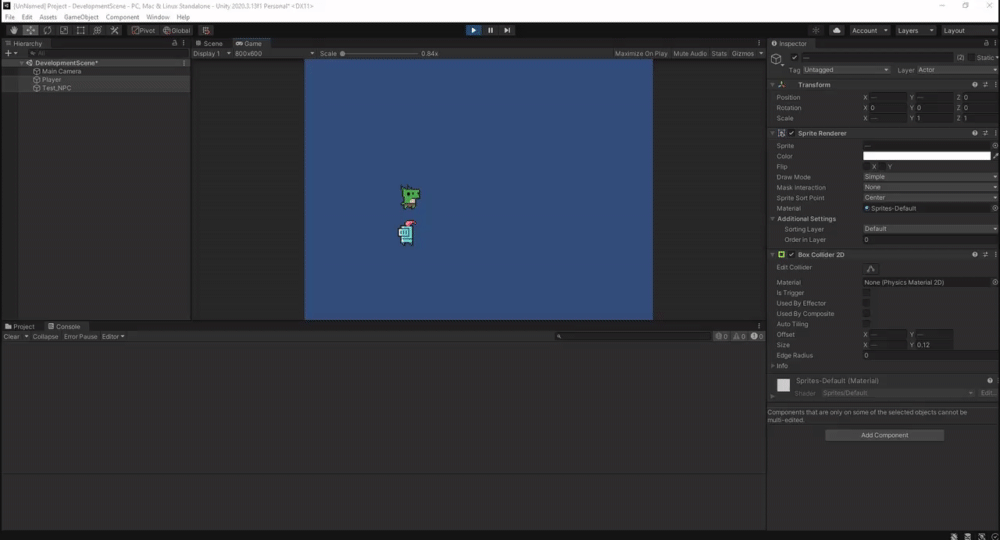This screenshot has height=540, width=1000.
Task: Open Physics Material 2D object picker
Action: (x=994, y=282)
